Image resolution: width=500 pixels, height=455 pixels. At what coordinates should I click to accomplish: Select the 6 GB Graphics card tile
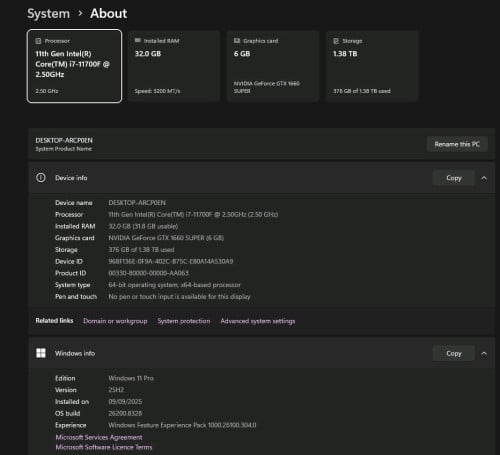coord(273,66)
